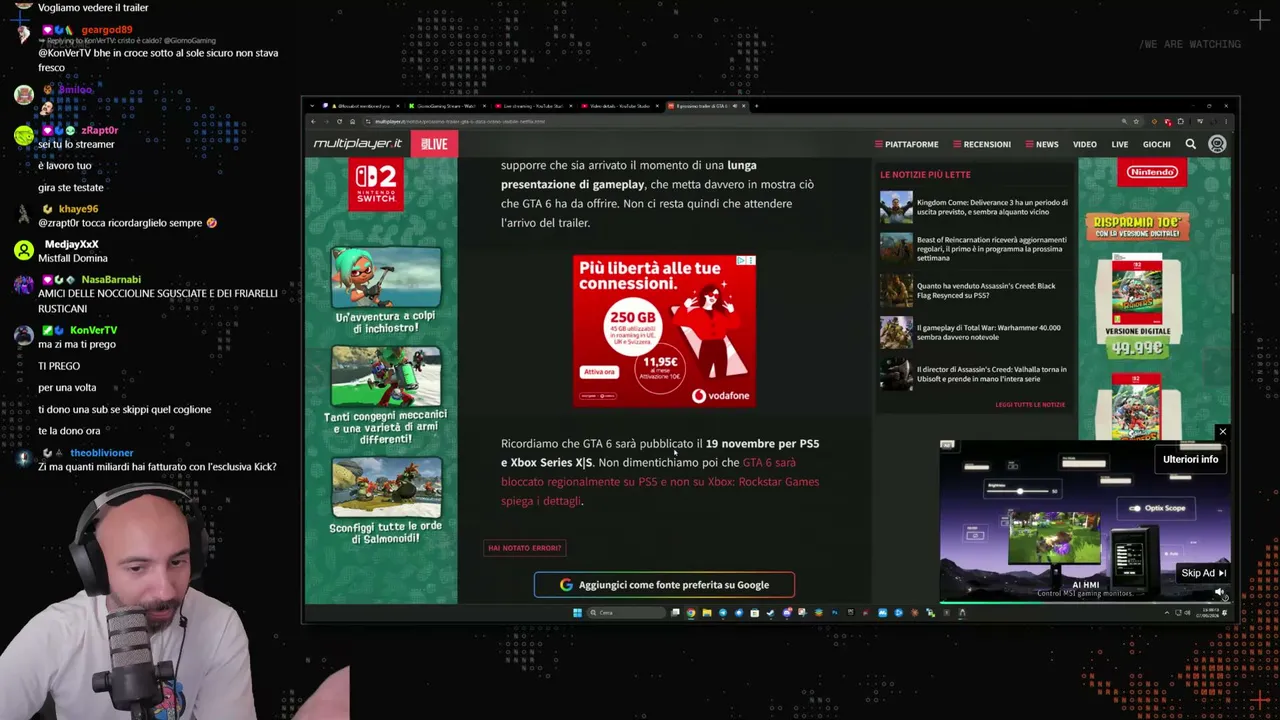Click chat username NasaBarnabi
This screenshot has height=720, width=1280.
(x=111, y=280)
